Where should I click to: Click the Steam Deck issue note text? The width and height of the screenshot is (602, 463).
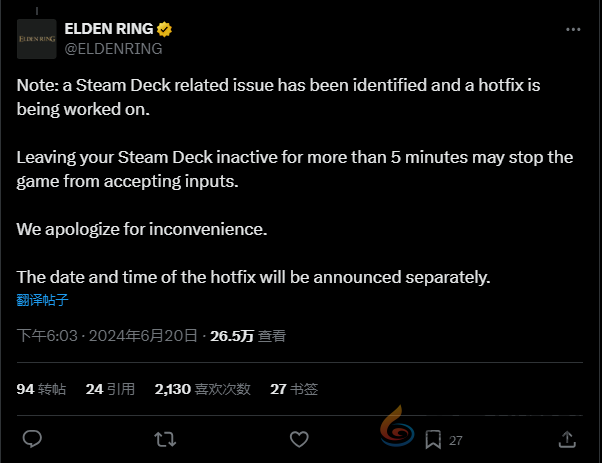(278, 97)
